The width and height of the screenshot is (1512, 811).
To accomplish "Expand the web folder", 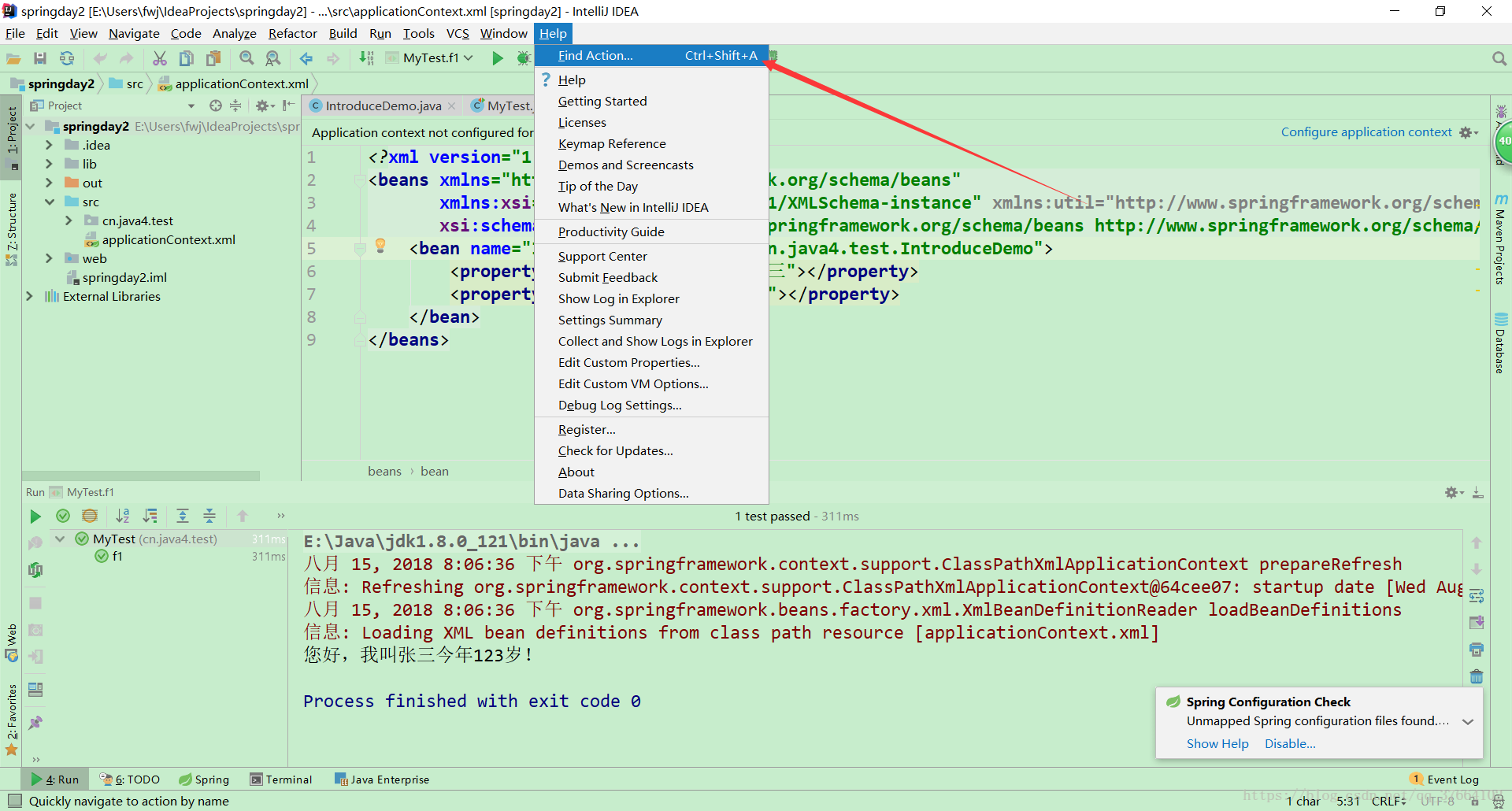I will (49, 258).
